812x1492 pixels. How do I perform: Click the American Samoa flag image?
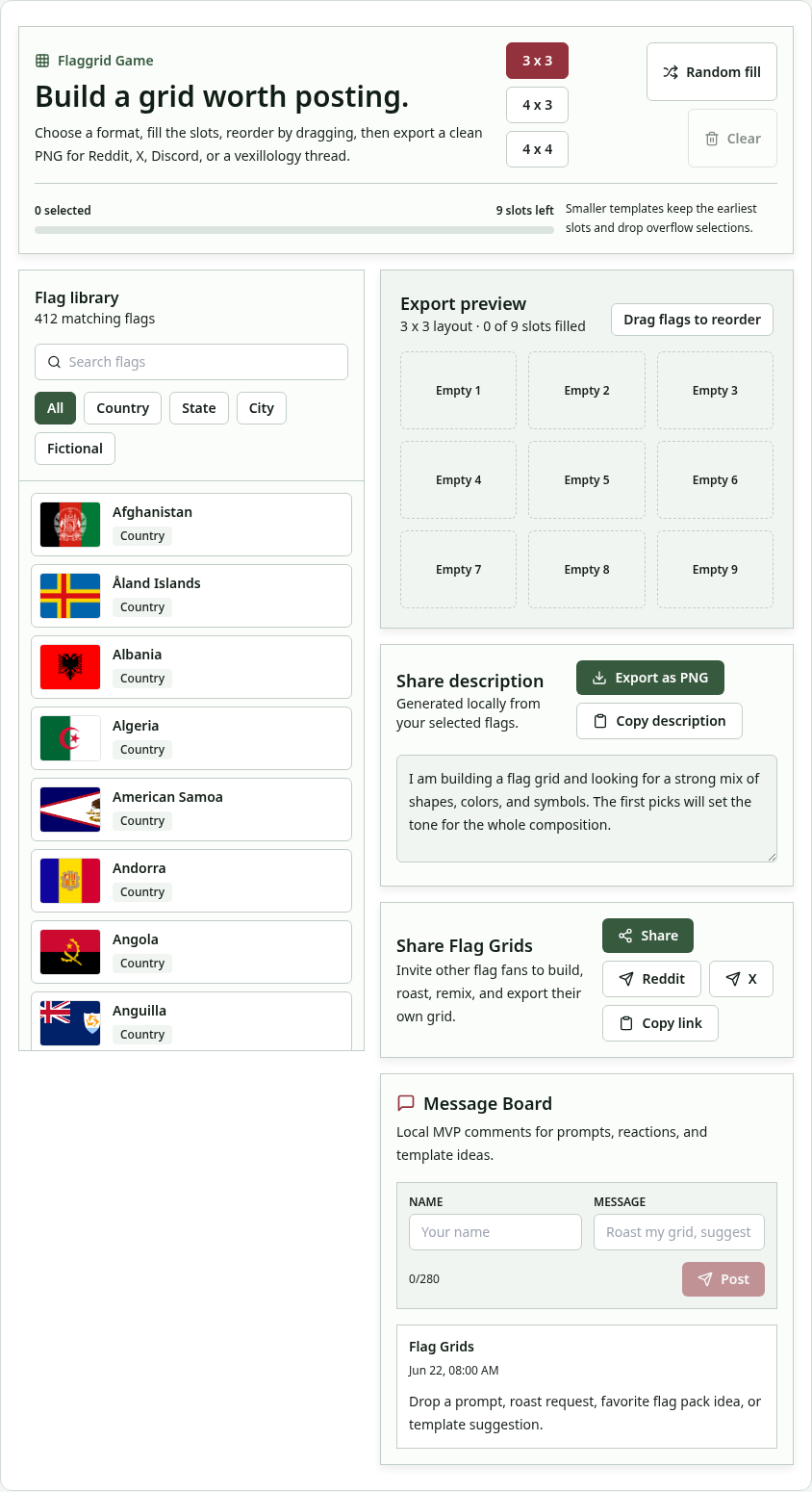point(70,810)
